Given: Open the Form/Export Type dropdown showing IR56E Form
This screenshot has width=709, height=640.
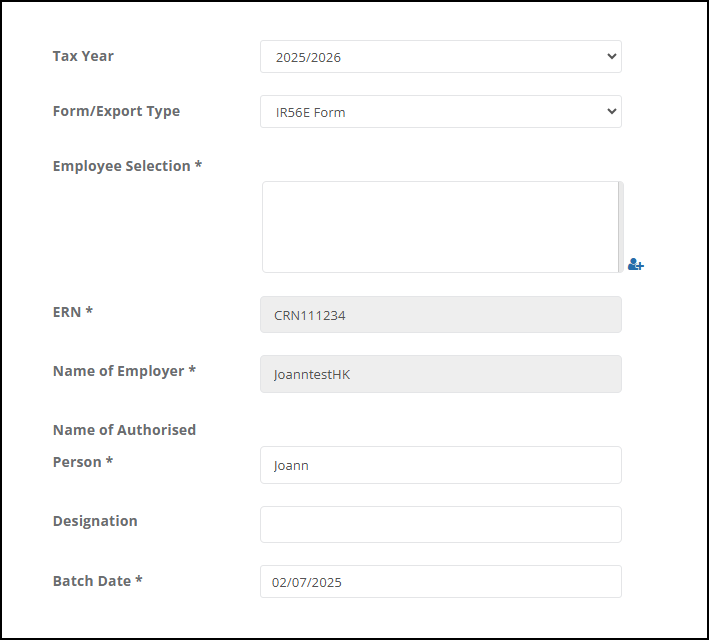Looking at the screenshot, I should tap(441, 111).
